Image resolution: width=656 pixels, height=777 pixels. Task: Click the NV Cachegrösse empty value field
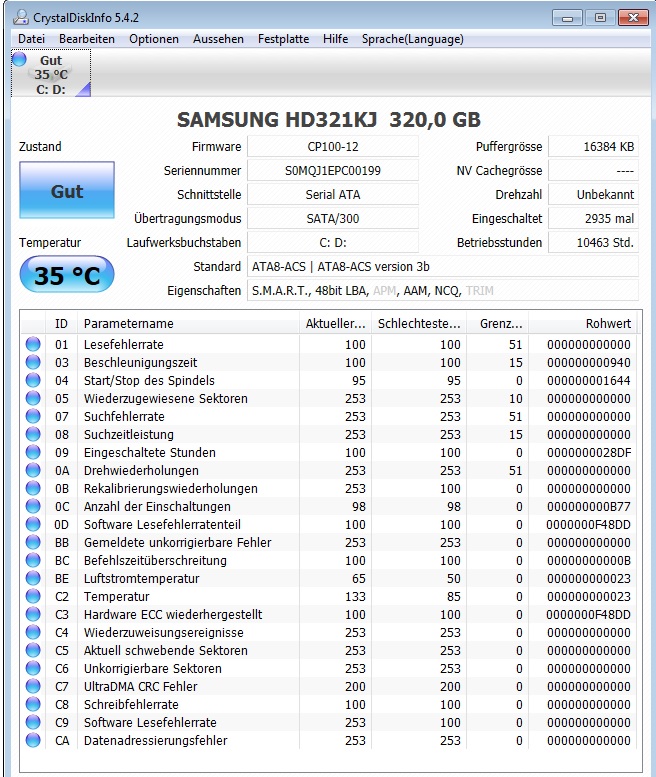pyautogui.click(x=594, y=170)
